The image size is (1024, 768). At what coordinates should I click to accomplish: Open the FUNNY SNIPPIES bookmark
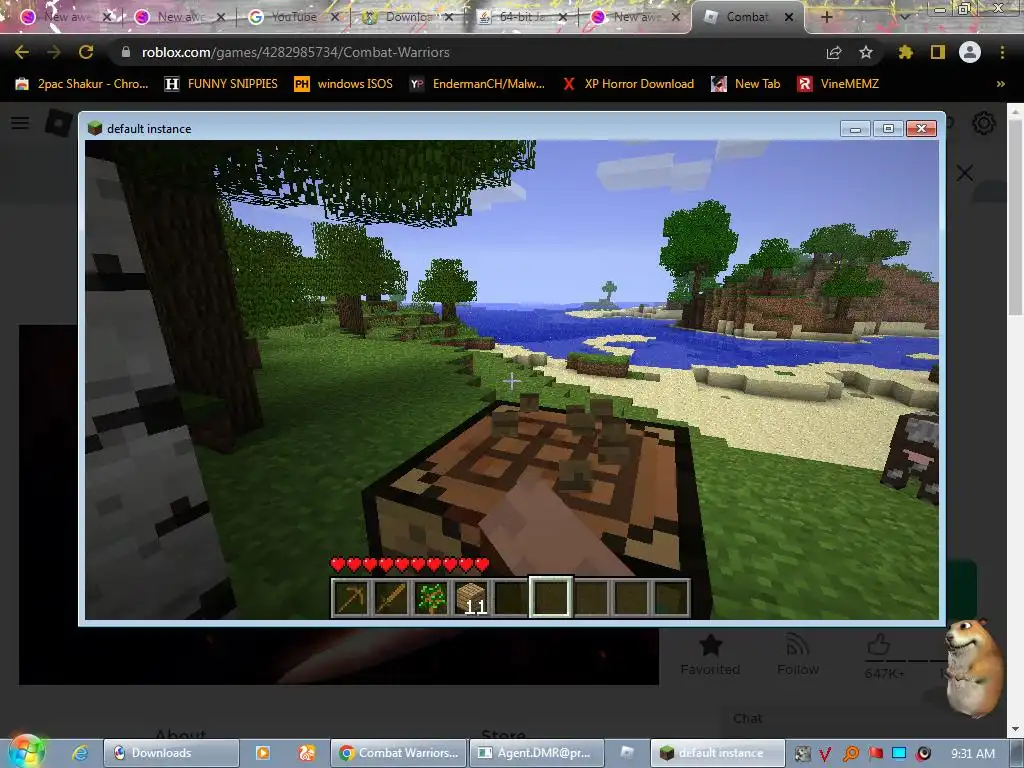pyautogui.click(x=221, y=84)
